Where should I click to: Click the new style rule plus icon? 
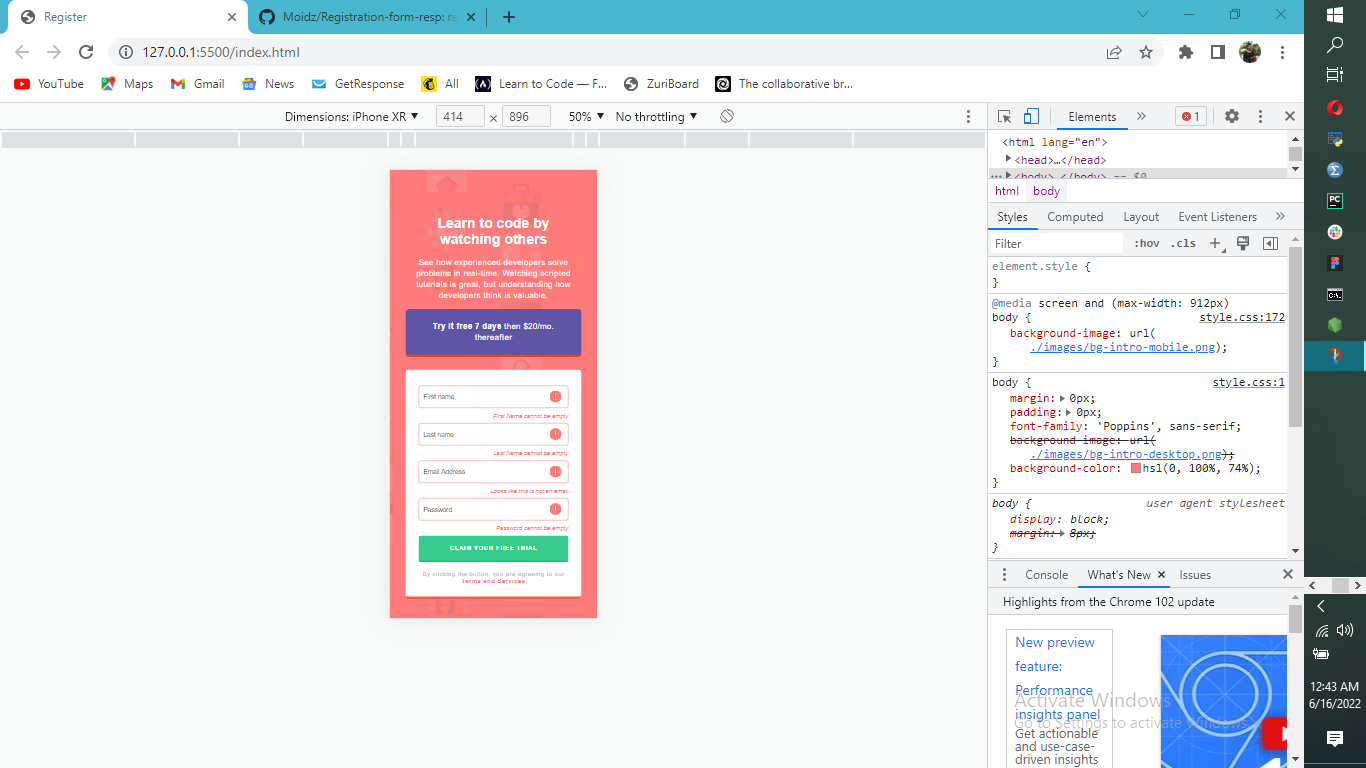(x=1216, y=243)
